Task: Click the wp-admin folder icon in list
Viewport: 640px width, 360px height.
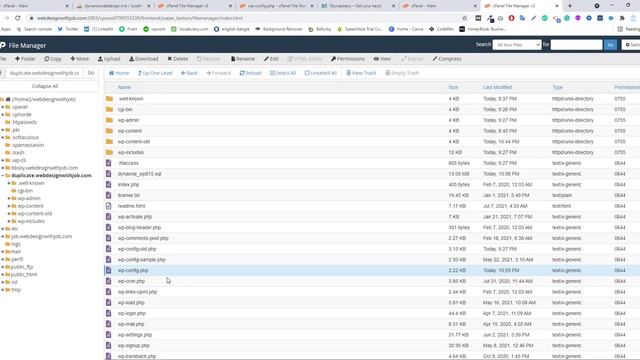Action: point(109,120)
